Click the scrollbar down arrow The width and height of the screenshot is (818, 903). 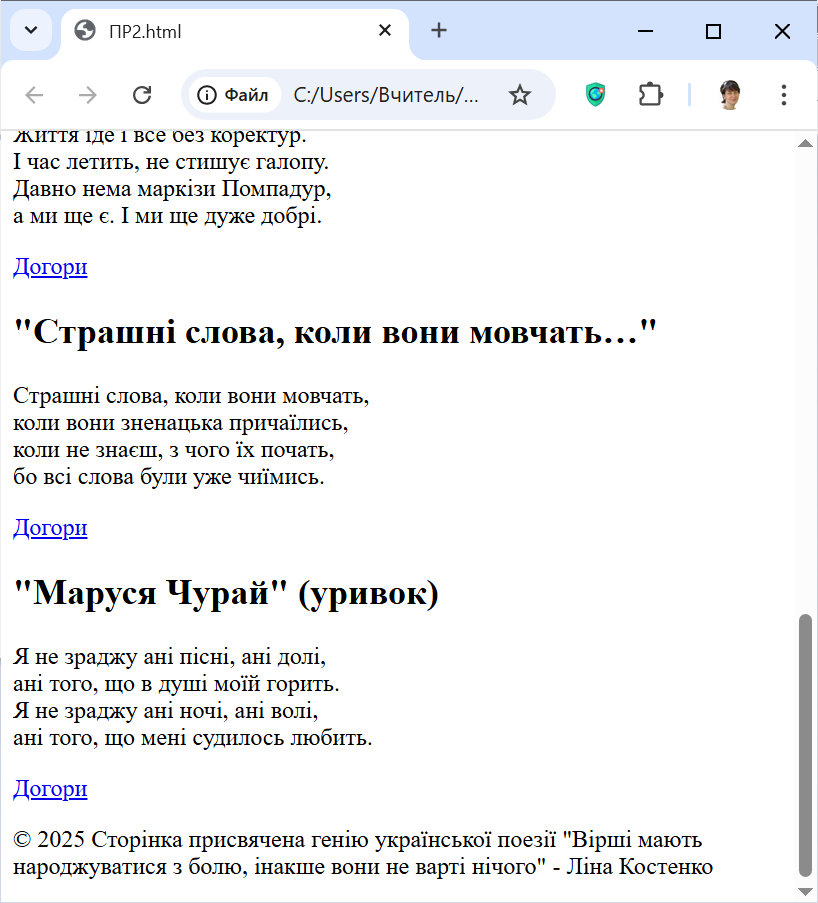[805, 890]
